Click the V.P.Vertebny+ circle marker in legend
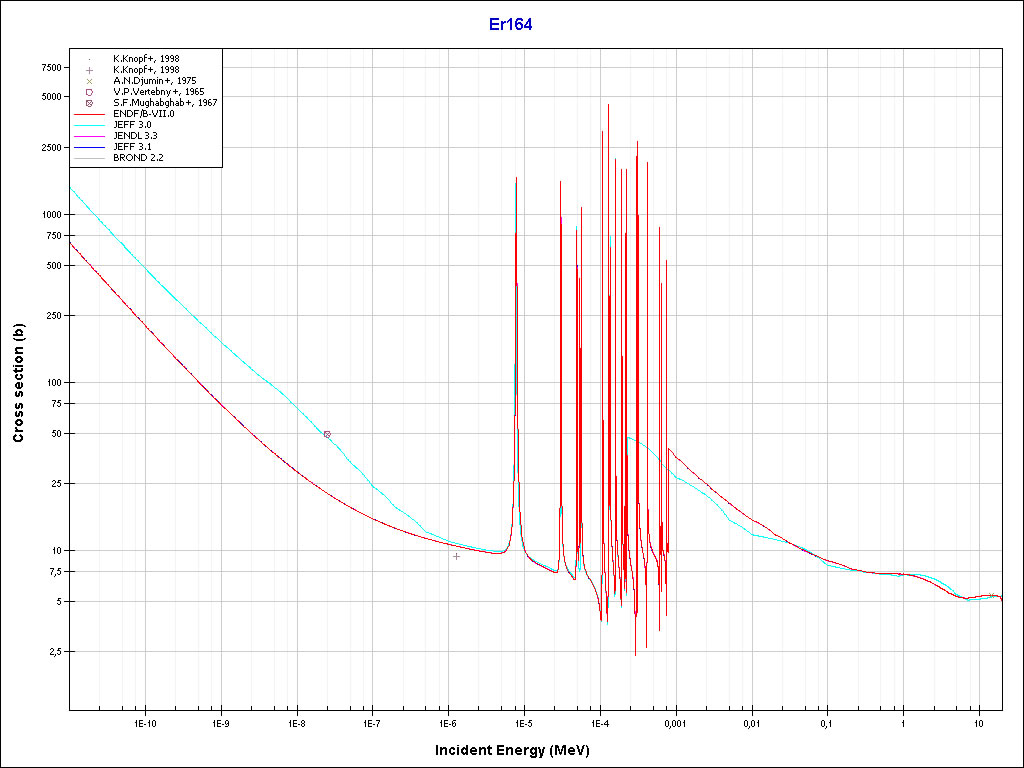This screenshot has width=1024, height=768. point(90,92)
